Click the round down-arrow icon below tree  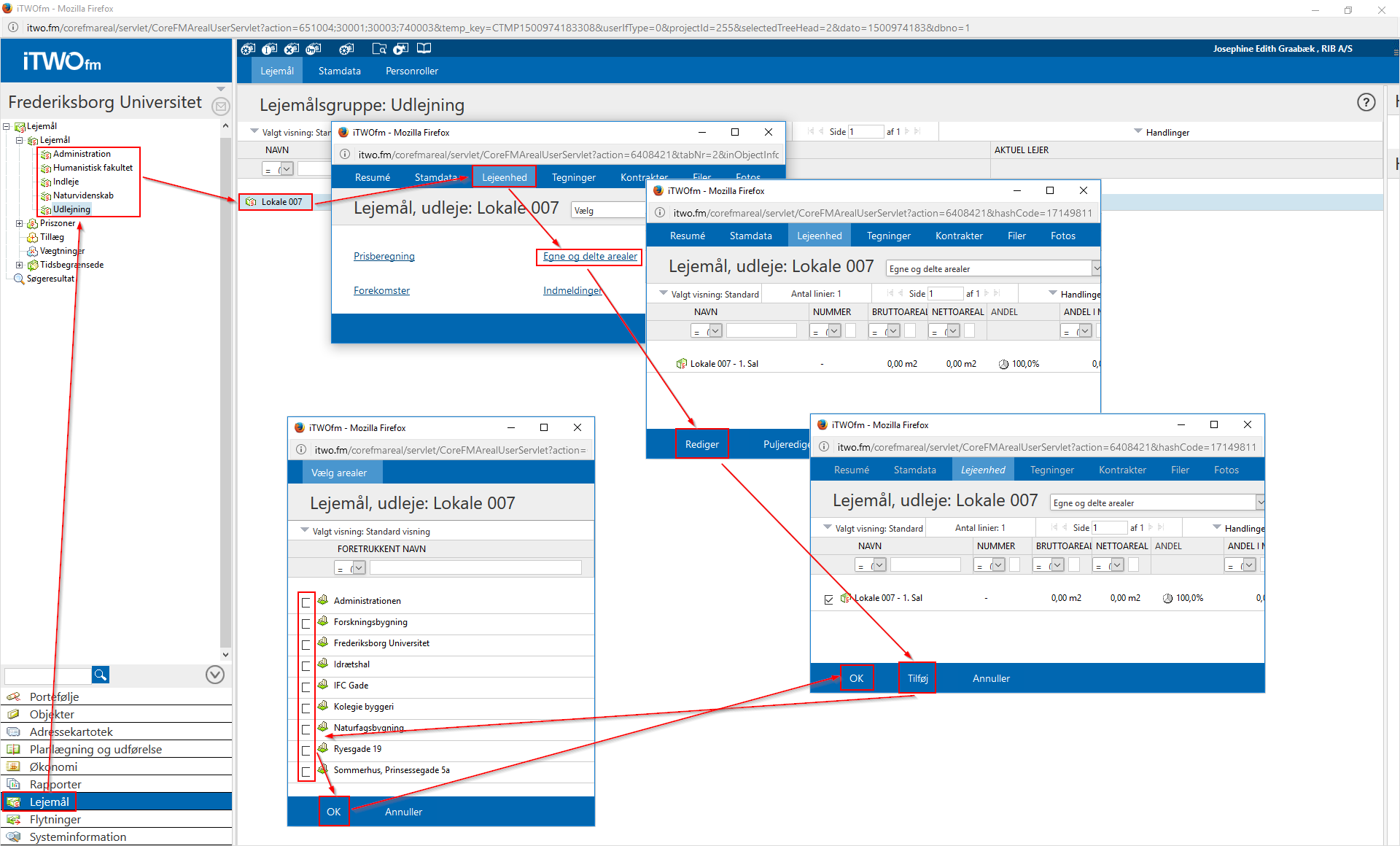click(x=214, y=675)
